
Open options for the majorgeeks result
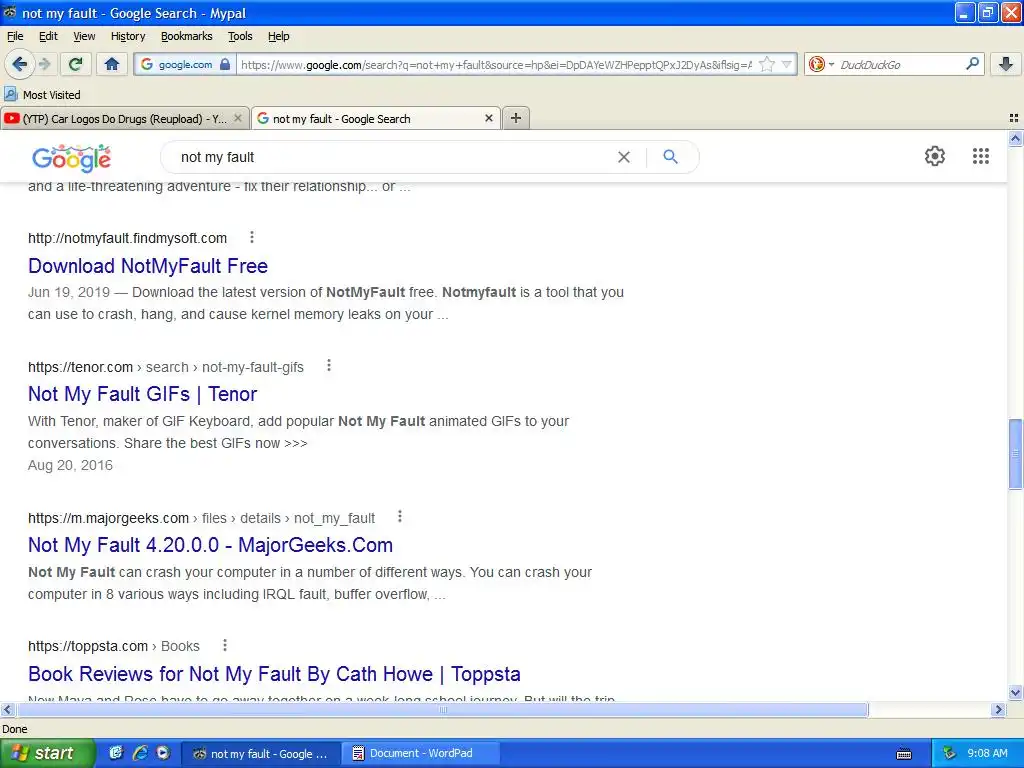[x=400, y=517]
